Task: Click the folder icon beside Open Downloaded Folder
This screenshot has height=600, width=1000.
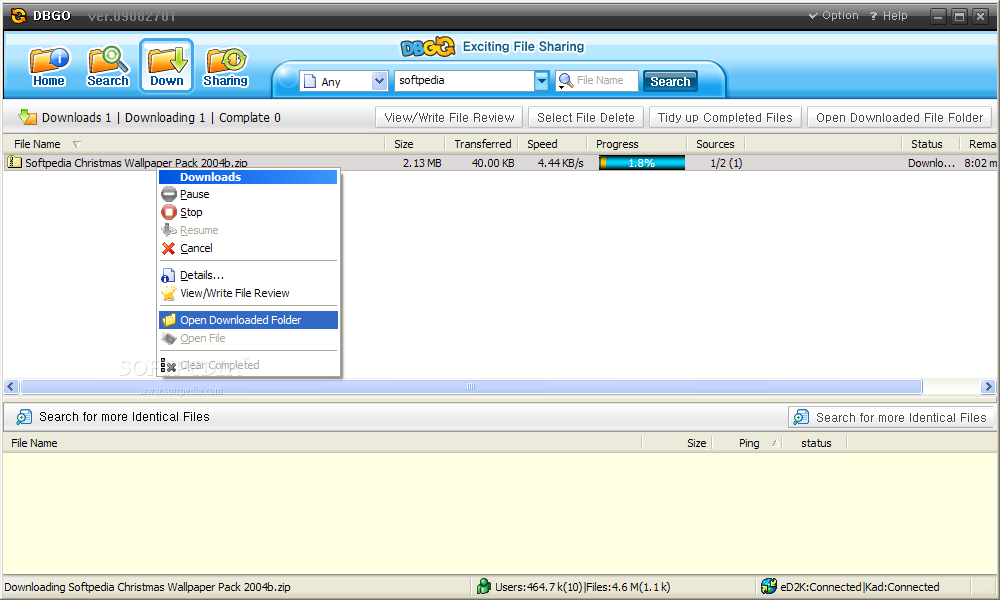Action: [x=168, y=320]
